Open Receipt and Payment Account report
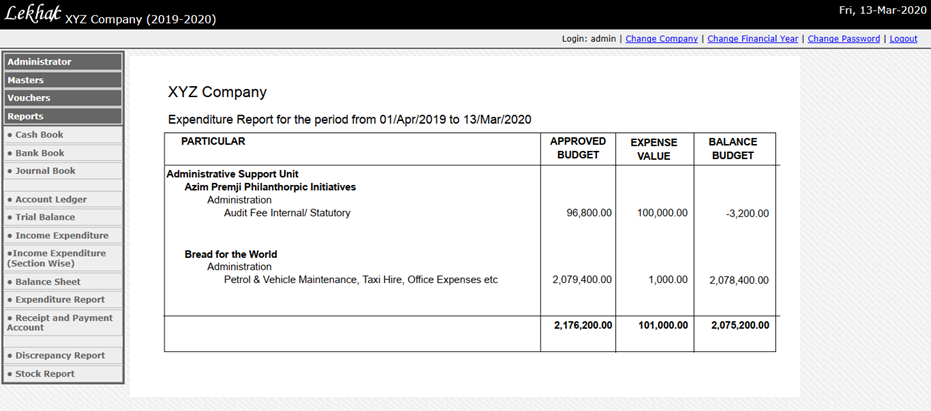931x411 pixels. click(63, 323)
